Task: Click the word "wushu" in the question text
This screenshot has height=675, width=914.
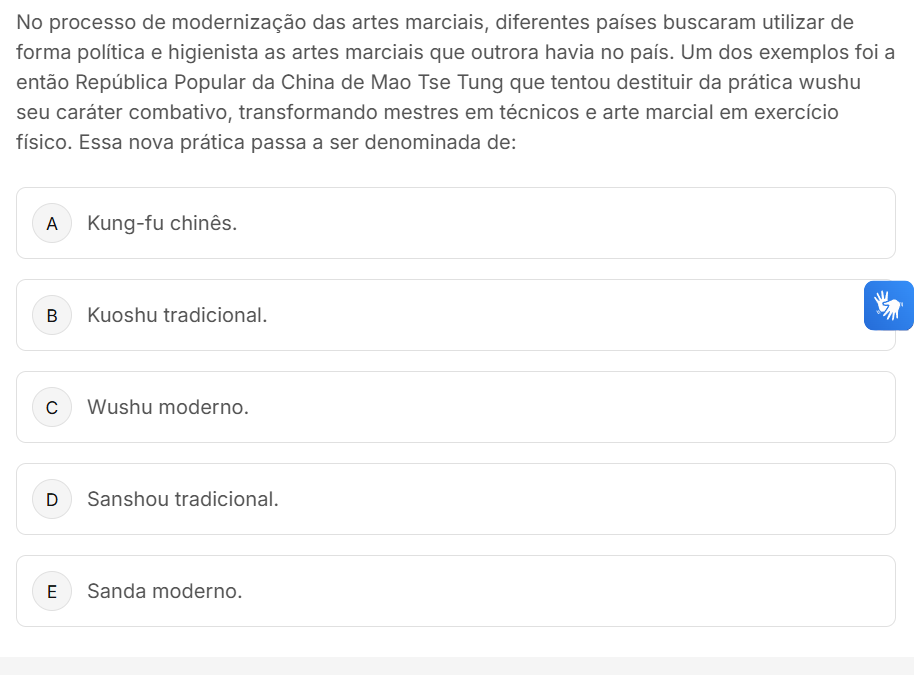Action: [830, 82]
